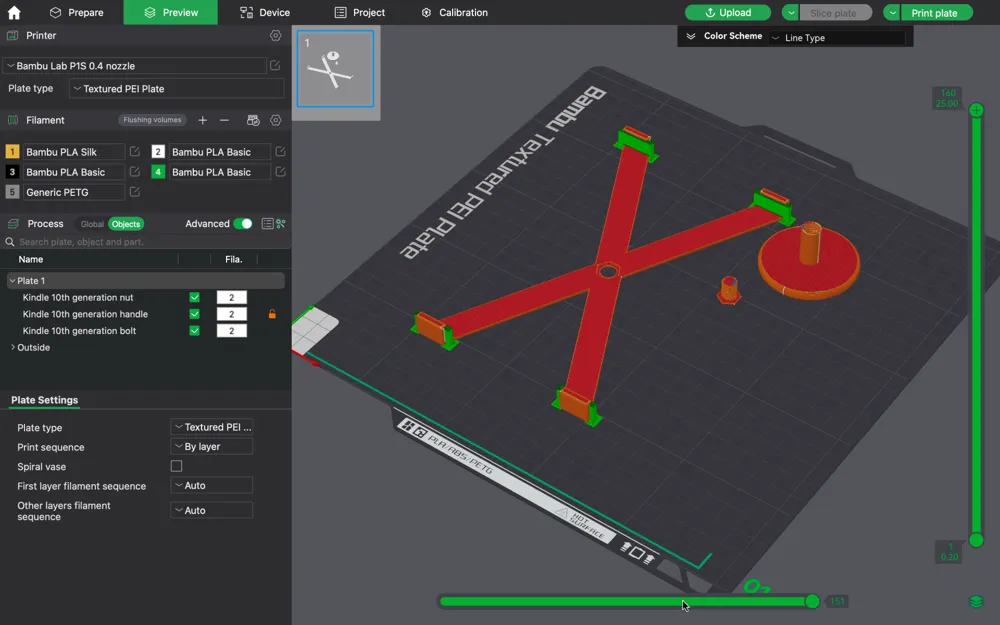Click filament 3 black color swatch

[x=12, y=172]
